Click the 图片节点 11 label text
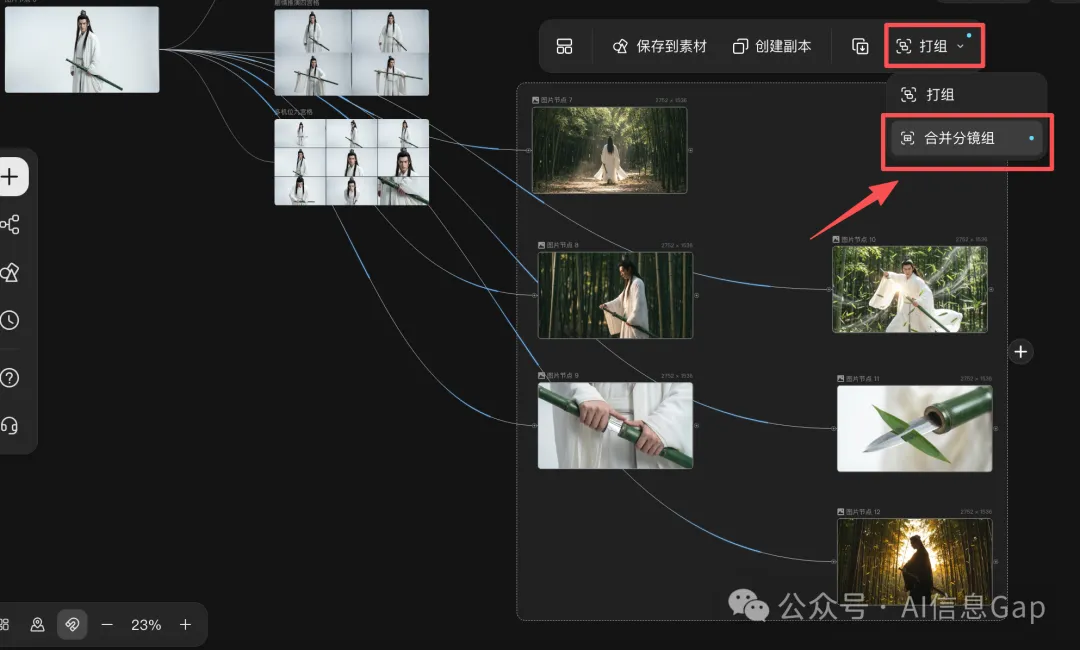Screen dimensions: 1080x650 coord(863,379)
